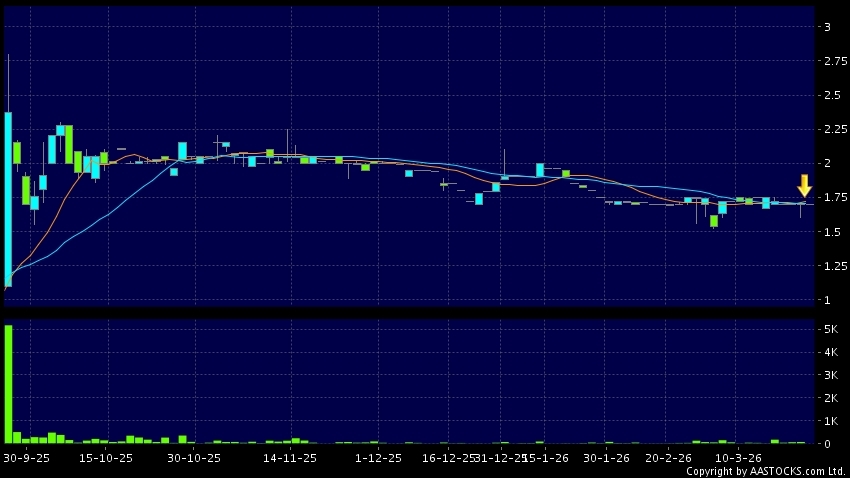Image resolution: width=850 pixels, height=478 pixels.
Task: Click the 1K volume axis label
Action: click(x=830, y=421)
